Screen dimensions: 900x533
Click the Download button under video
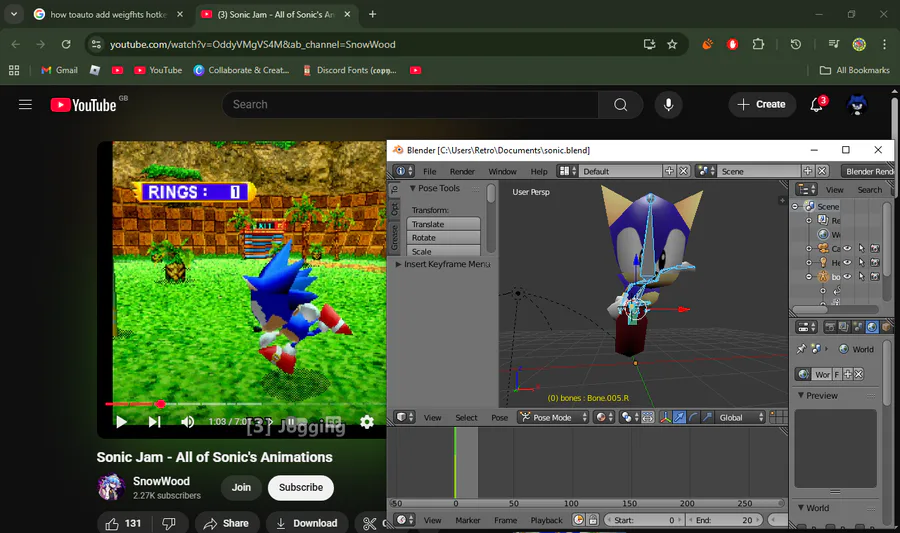tap(307, 523)
